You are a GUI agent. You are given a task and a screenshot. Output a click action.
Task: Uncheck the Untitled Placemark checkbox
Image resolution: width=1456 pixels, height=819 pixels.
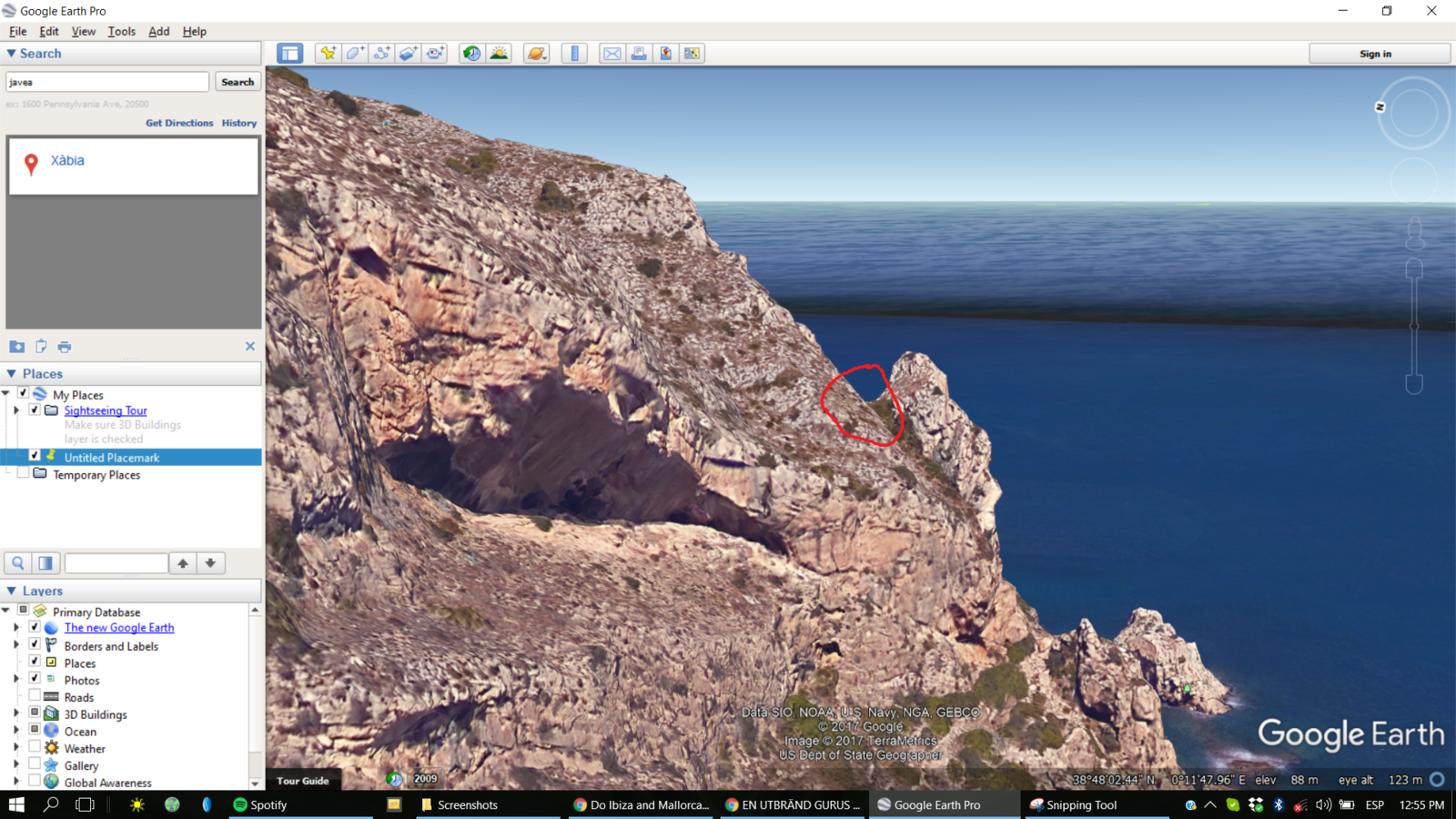tap(35, 456)
